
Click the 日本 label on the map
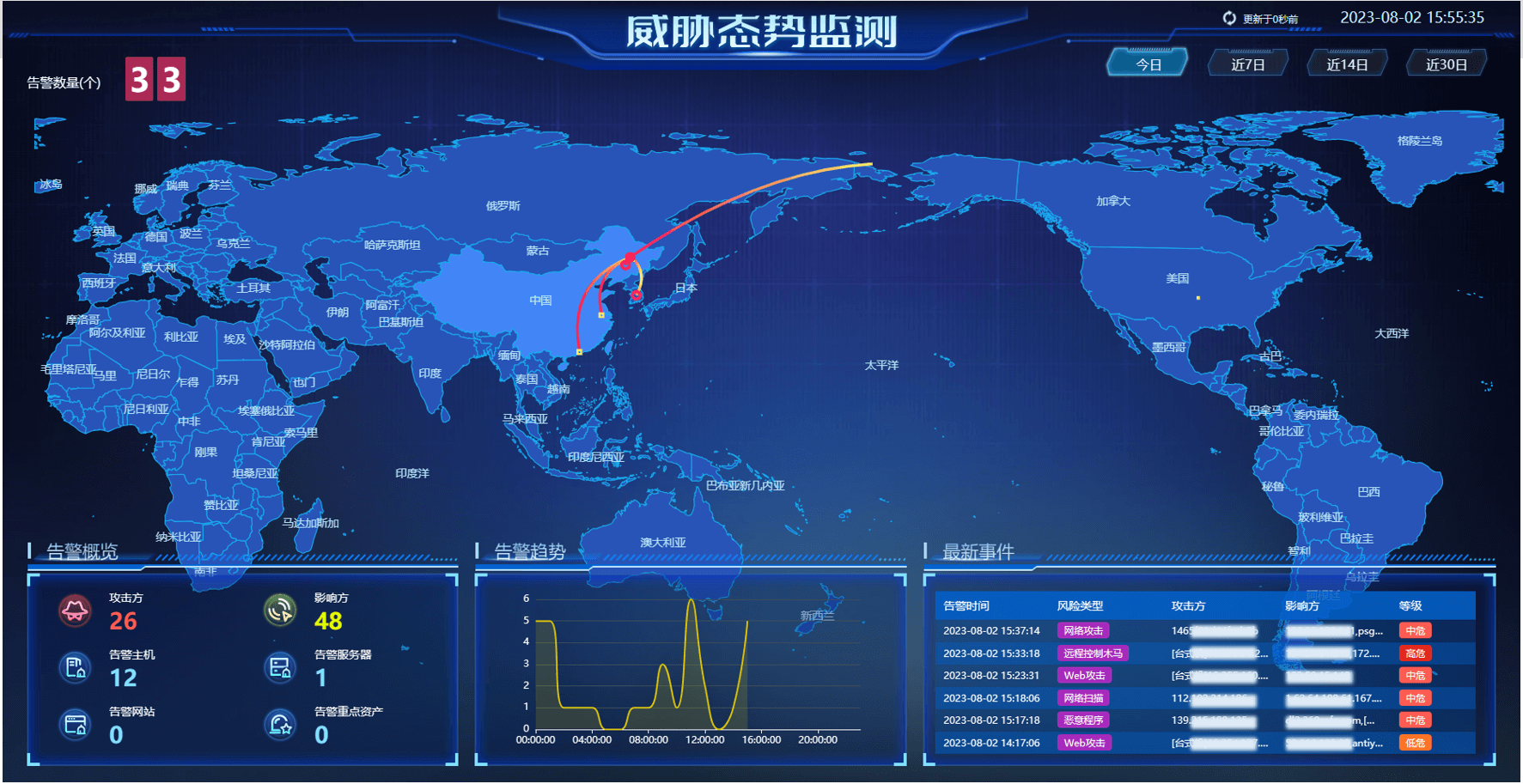tap(686, 288)
